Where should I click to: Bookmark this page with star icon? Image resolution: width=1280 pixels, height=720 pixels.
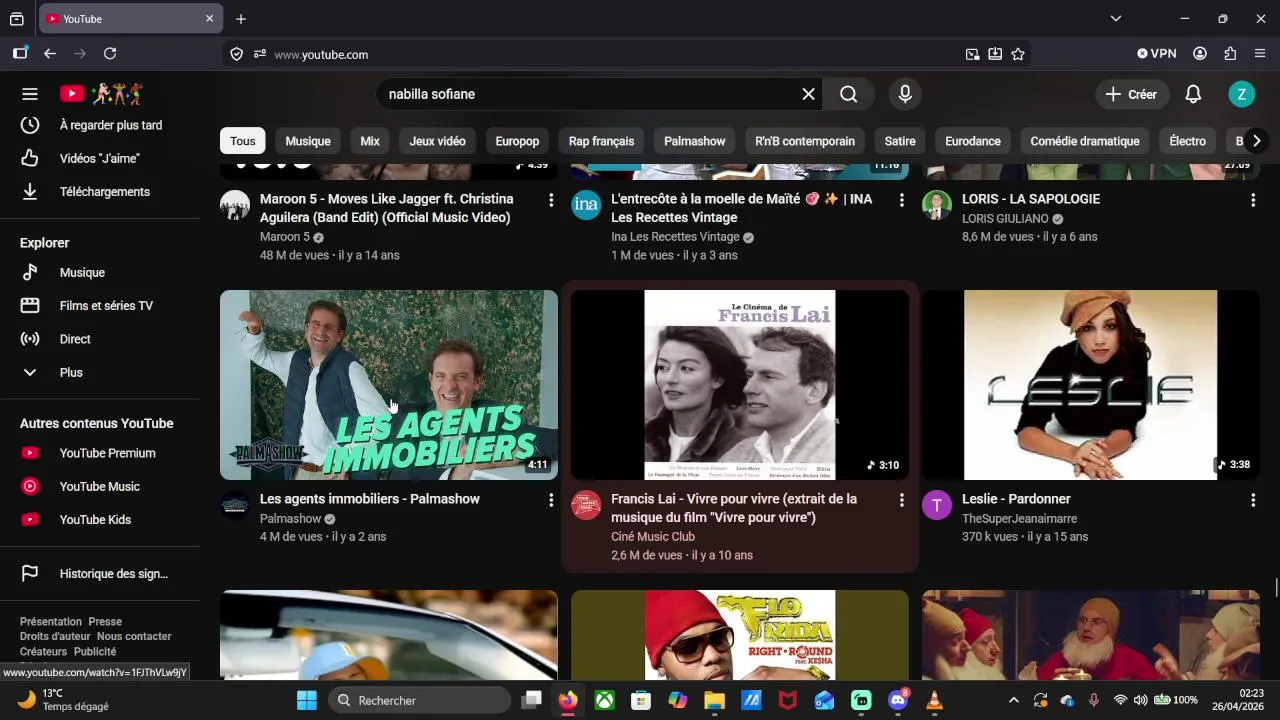[1018, 54]
